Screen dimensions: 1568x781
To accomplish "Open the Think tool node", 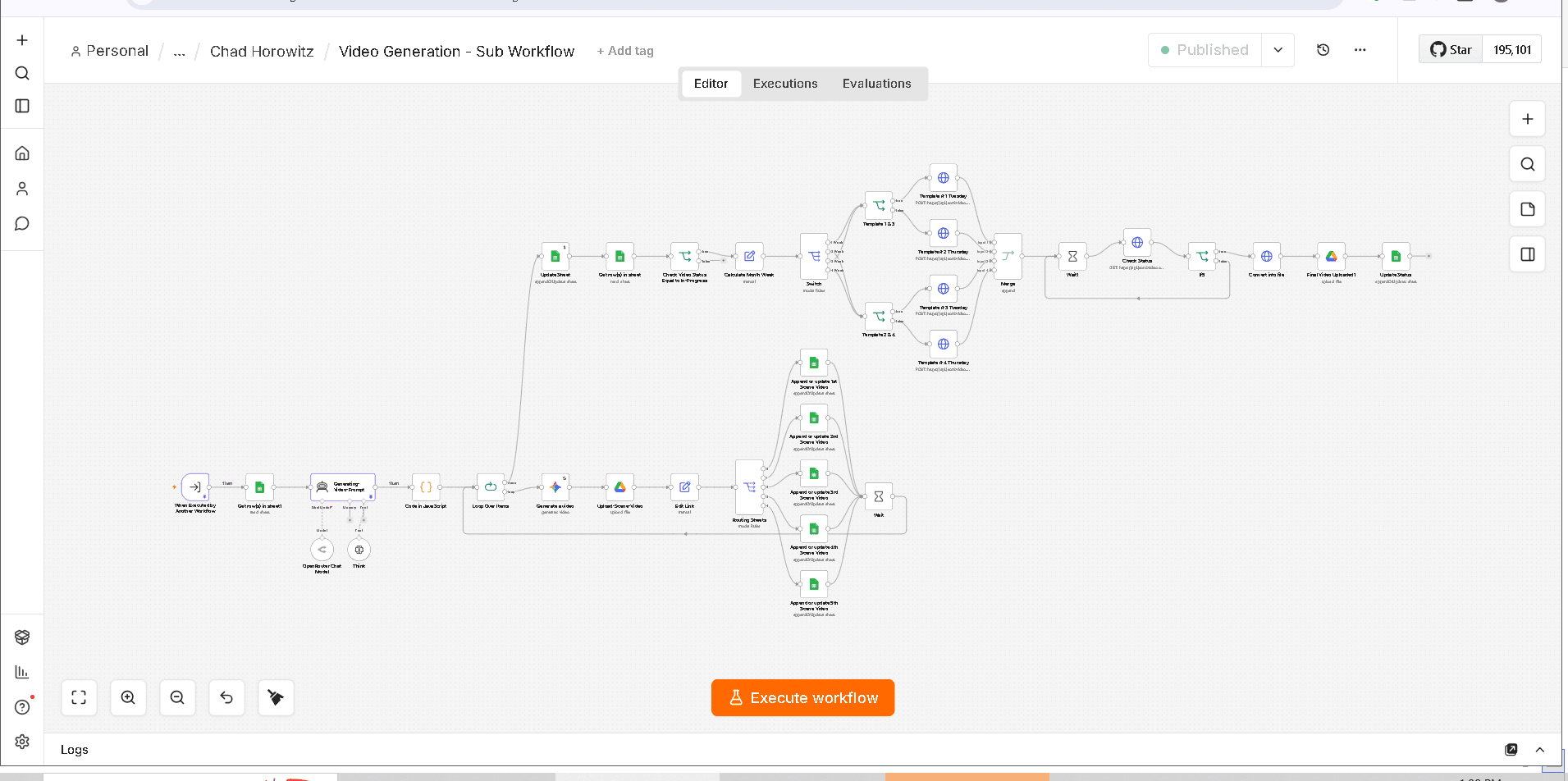I will coord(359,550).
